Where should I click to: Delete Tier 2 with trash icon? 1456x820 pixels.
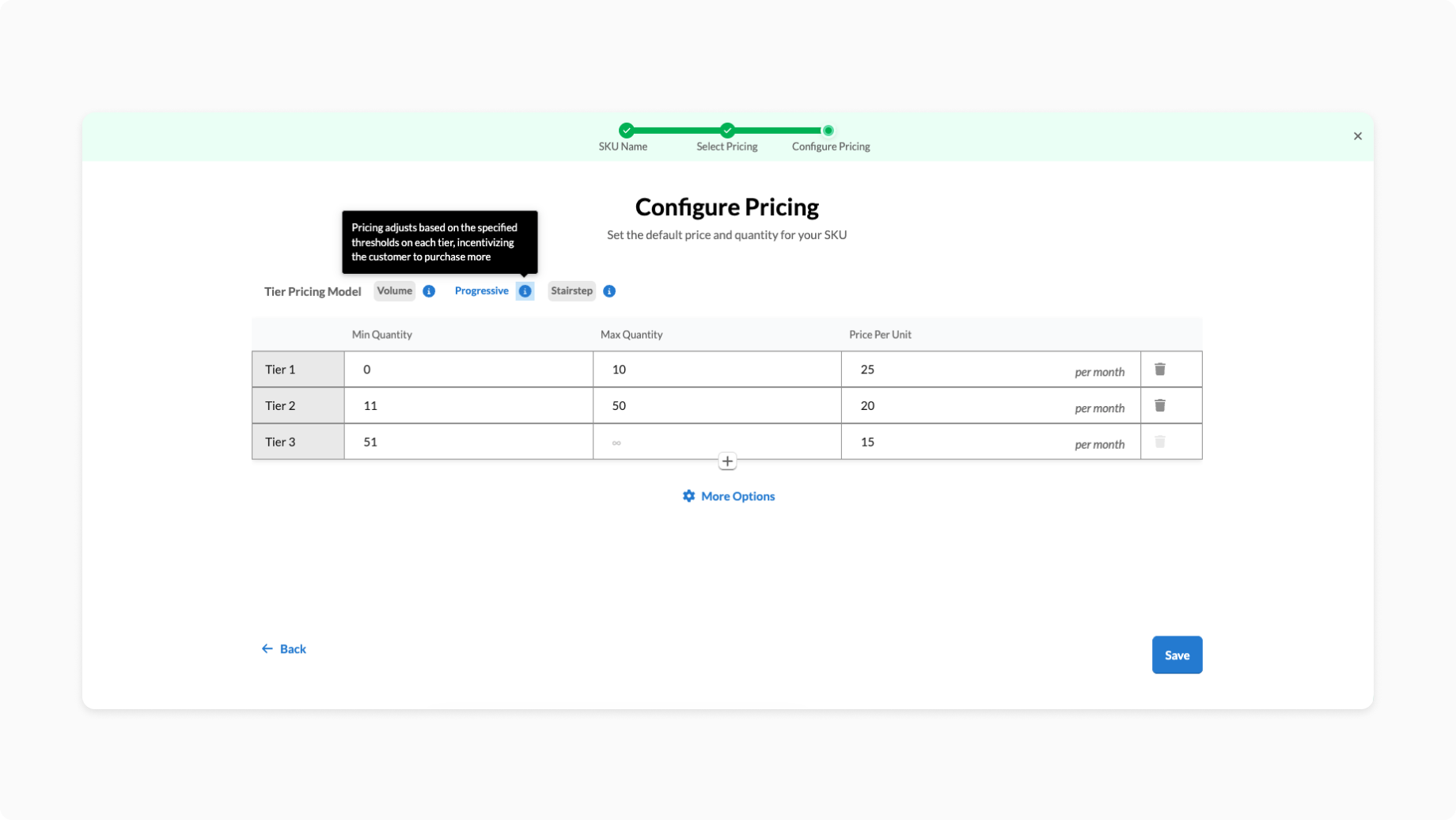pos(1160,406)
